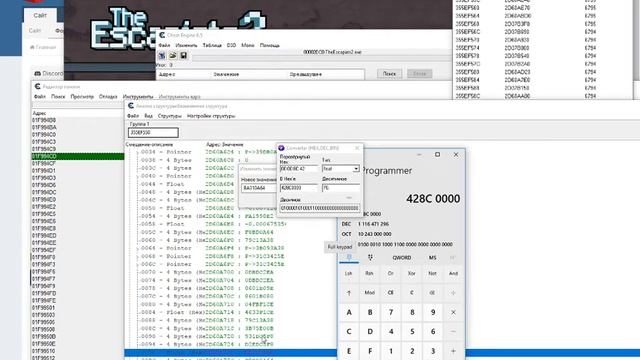Click the calculator shift up-arrow key
The height and width of the screenshot is (360, 640).
point(349,293)
